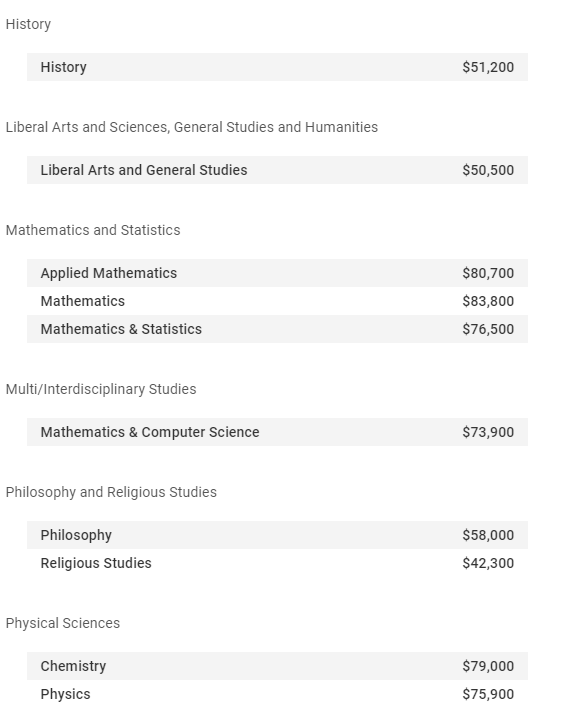
Task: Click the Applied Mathematics row
Action: click(277, 273)
